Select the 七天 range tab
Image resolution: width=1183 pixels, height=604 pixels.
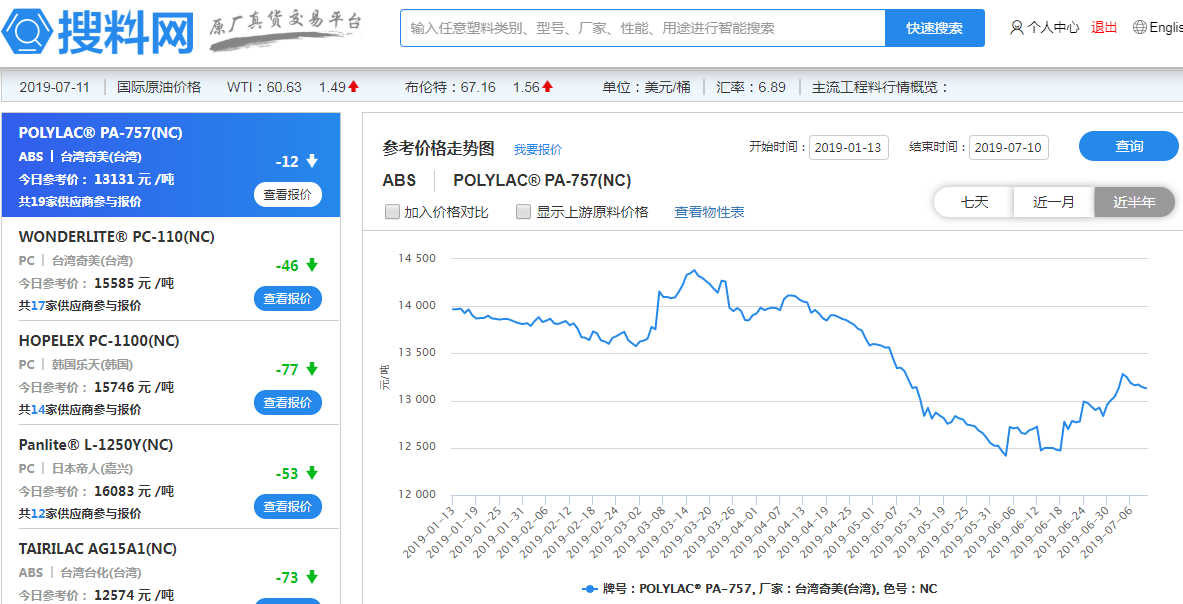point(974,202)
